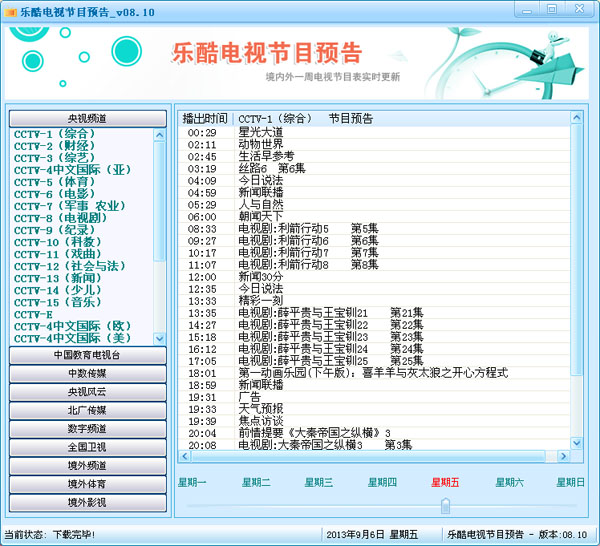Select channel CCTV-13（新闻）
This screenshot has height=546, width=600.
[x=58, y=278]
